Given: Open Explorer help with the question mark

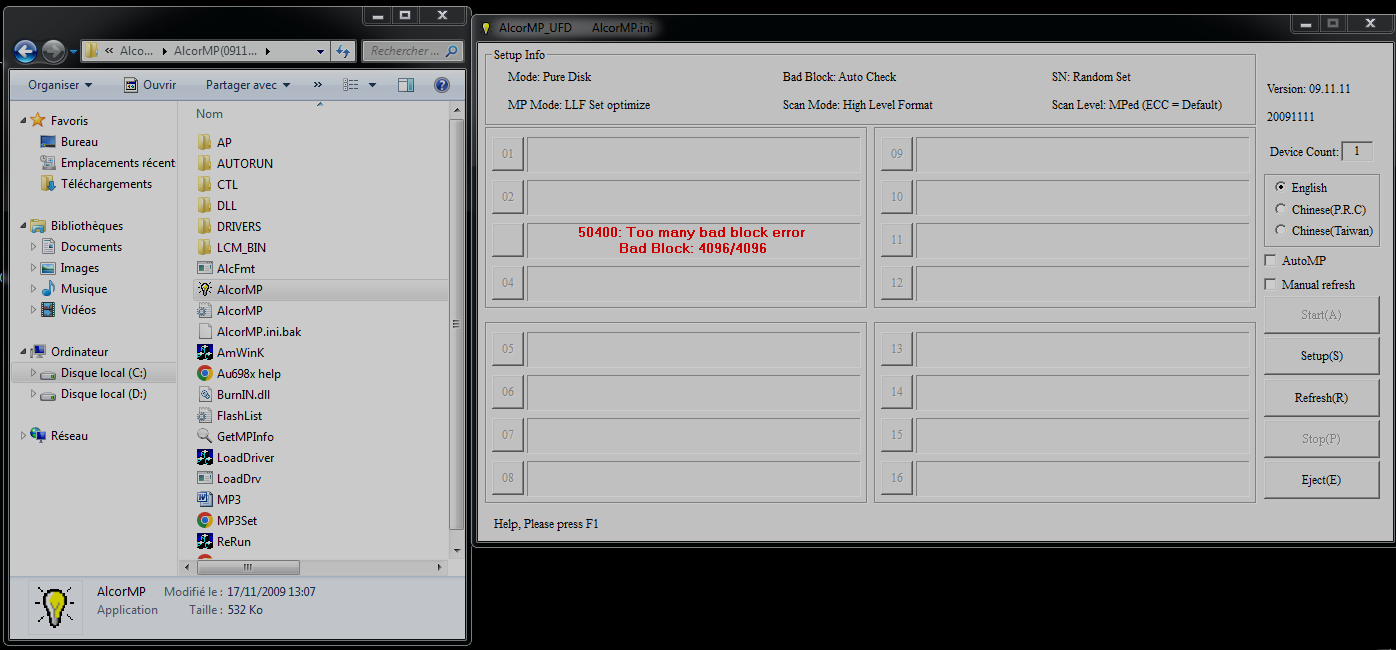Looking at the screenshot, I should coord(442,85).
